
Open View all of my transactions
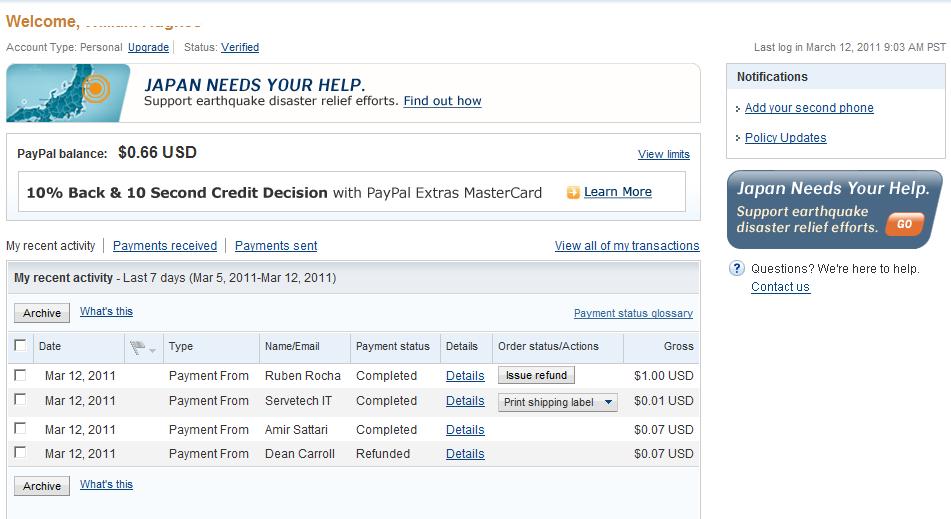[x=627, y=246]
